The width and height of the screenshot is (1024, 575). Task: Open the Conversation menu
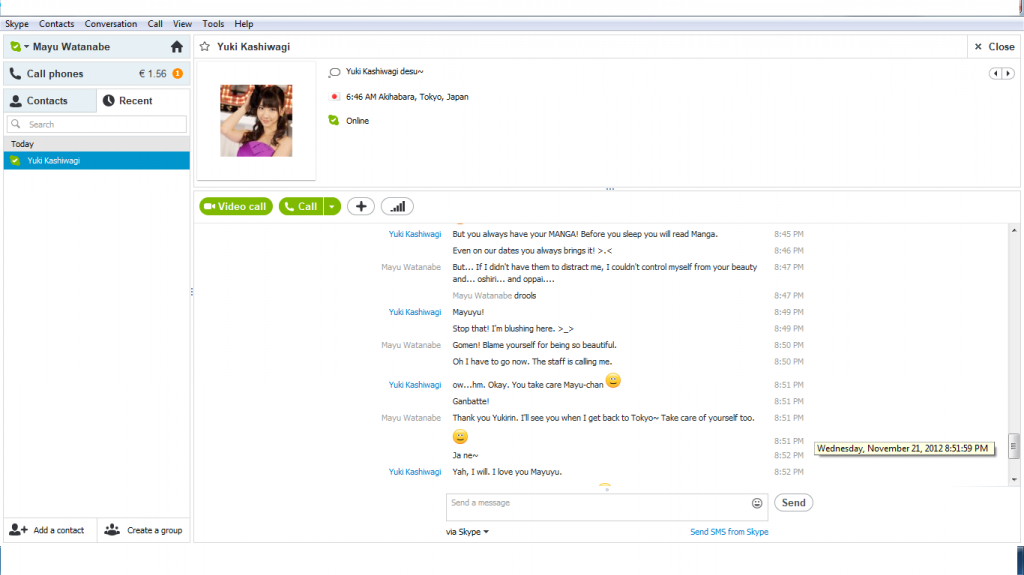110,24
